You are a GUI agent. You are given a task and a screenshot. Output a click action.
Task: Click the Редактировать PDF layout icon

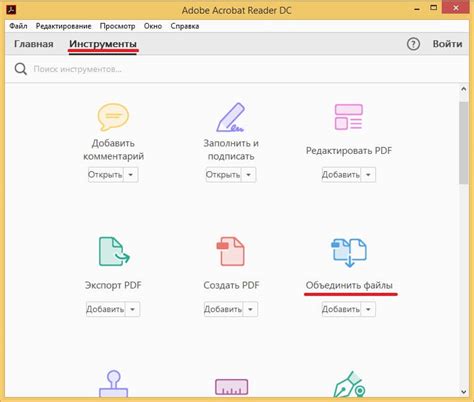349,117
